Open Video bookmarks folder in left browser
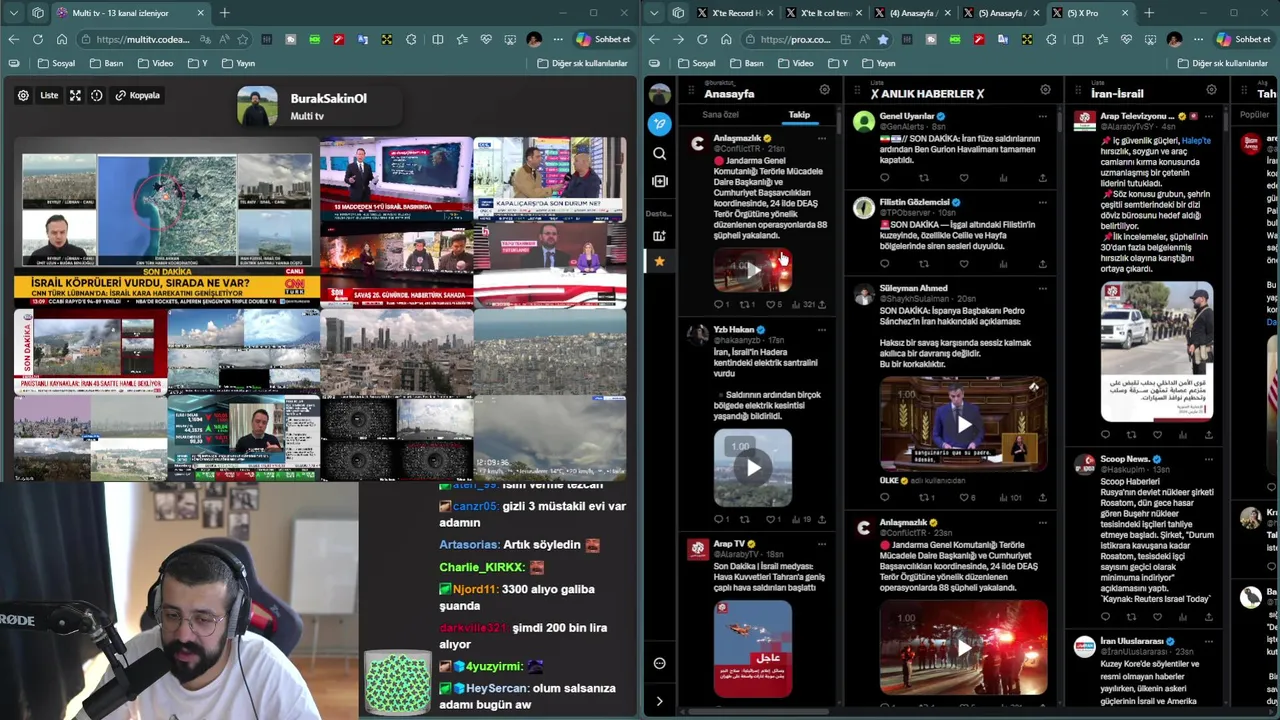This screenshot has width=1280, height=720. coord(155,63)
